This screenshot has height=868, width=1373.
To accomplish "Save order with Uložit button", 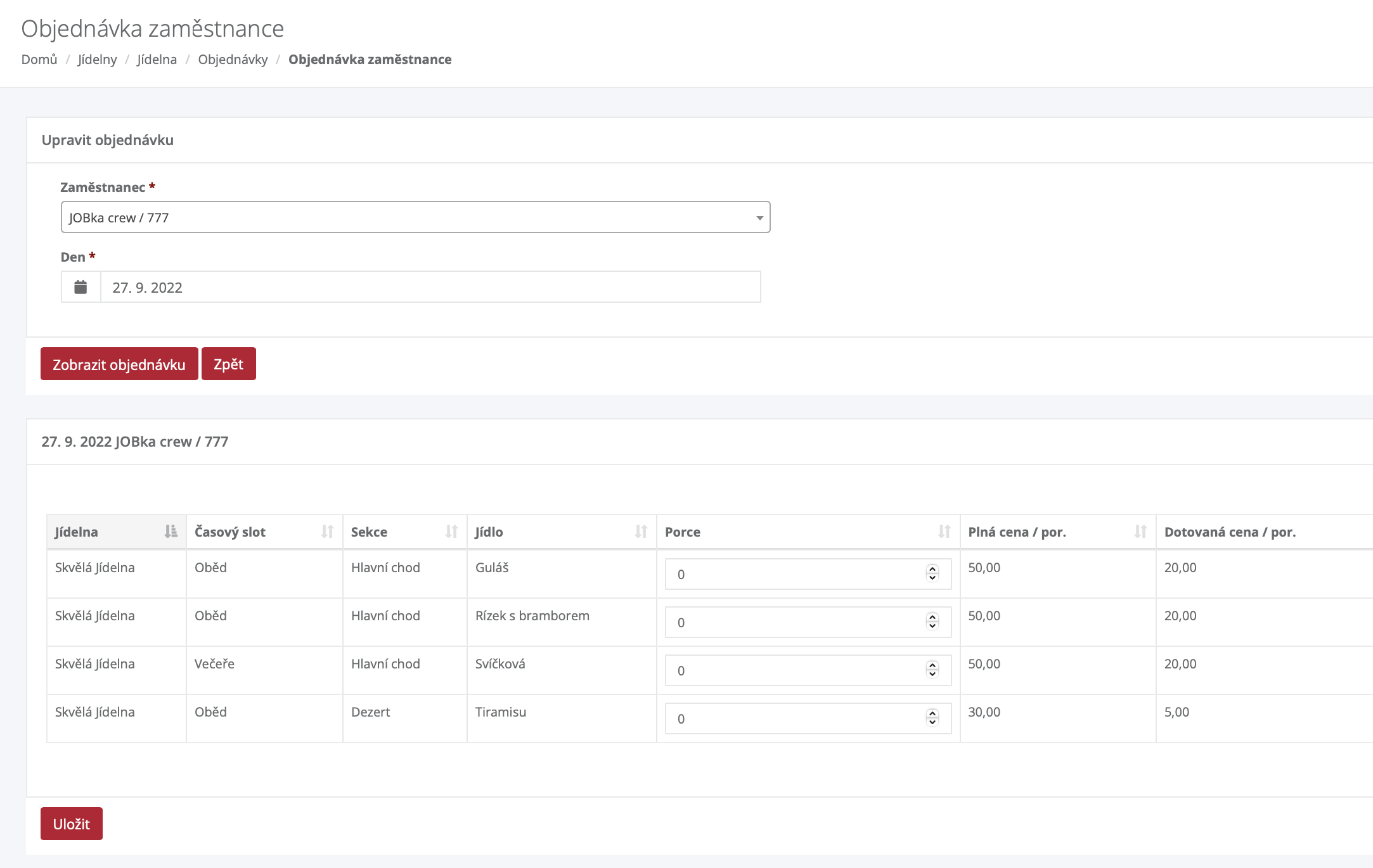I will click(x=72, y=824).
